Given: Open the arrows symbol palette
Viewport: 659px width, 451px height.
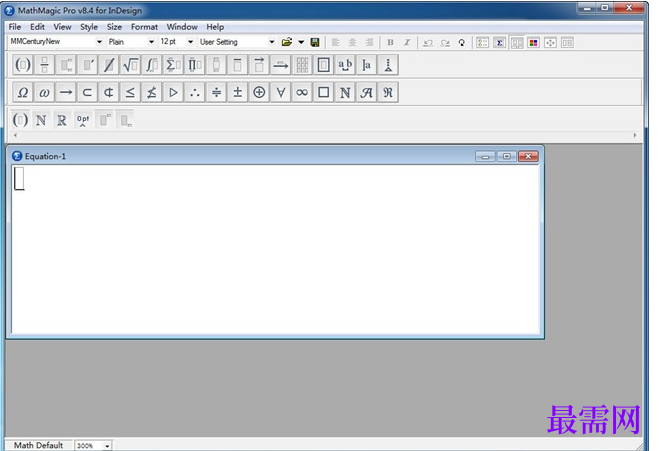Looking at the screenshot, I should pos(66,92).
